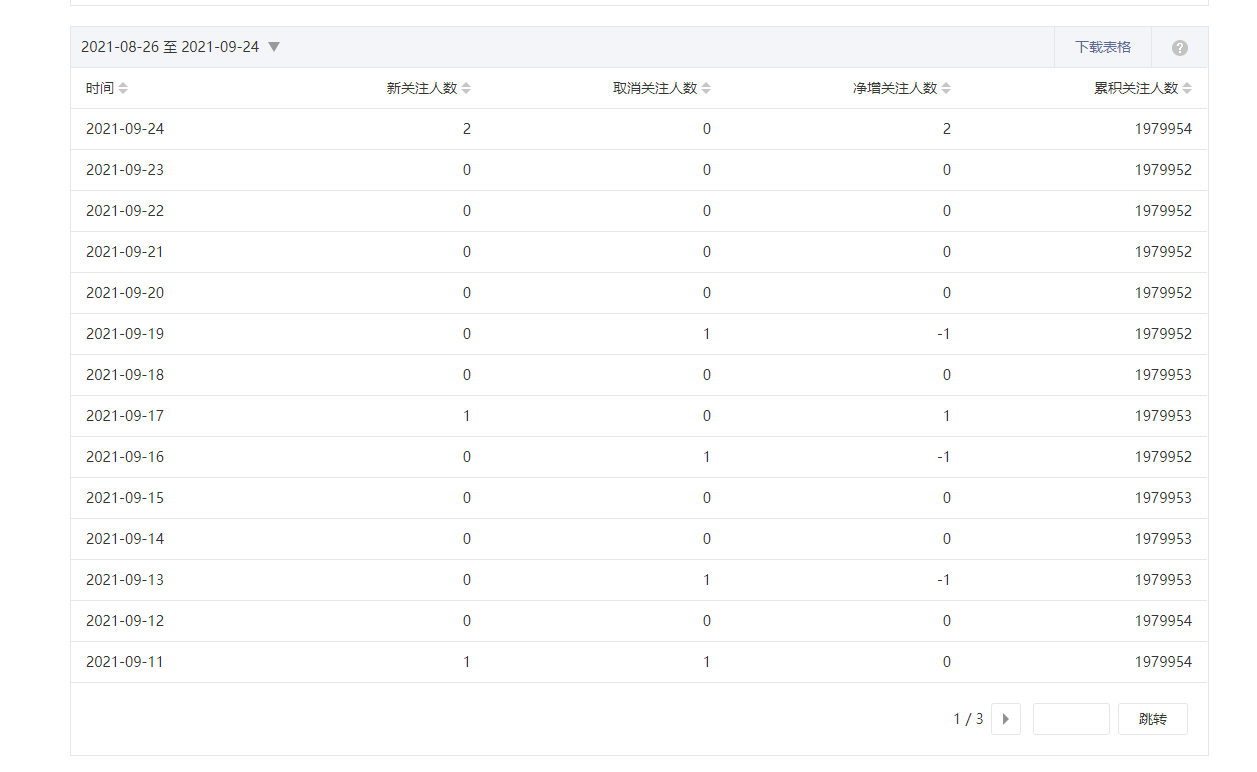This screenshot has height=772, width=1257.
Task: Sort by 净增关注人数 column arrows
Action: click(946, 89)
